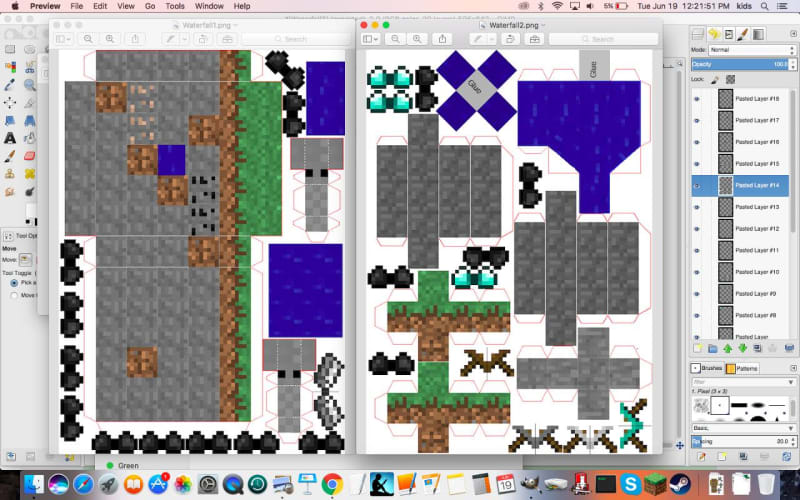
Task: Select GIMP Clone stamp tool
Action: coord(10,174)
